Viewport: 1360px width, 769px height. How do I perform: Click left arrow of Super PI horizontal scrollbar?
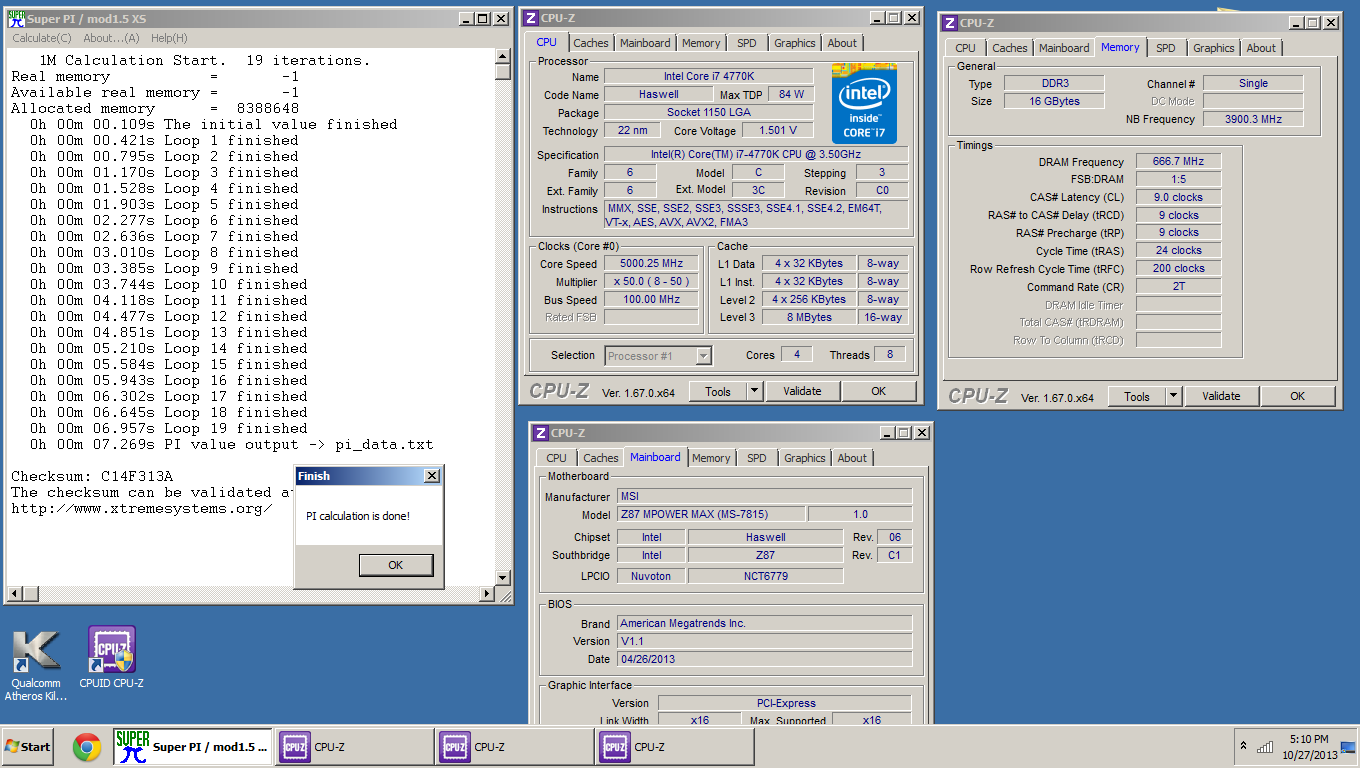[x=12, y=595]
